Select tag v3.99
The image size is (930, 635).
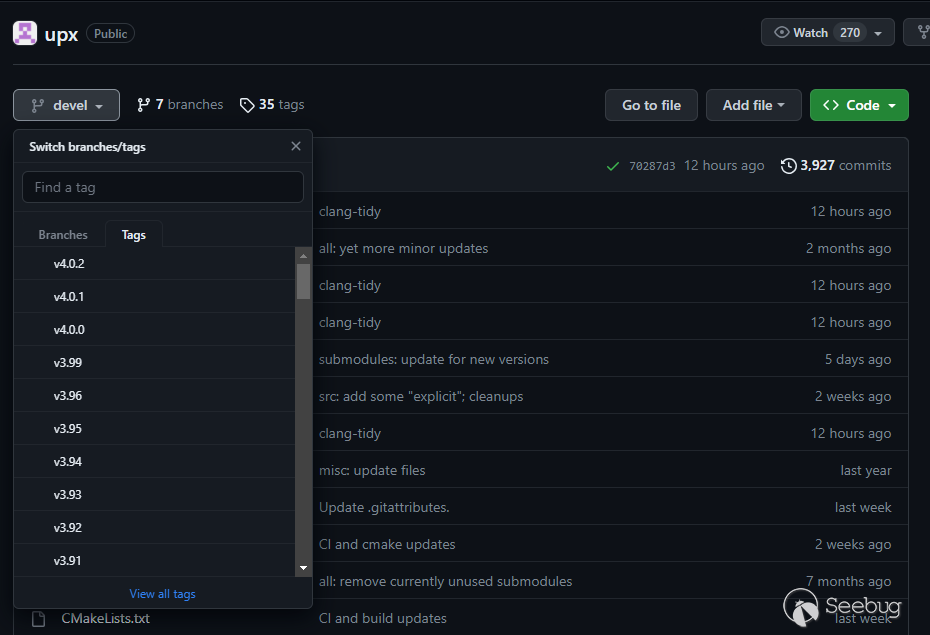(x=154, y=362)
